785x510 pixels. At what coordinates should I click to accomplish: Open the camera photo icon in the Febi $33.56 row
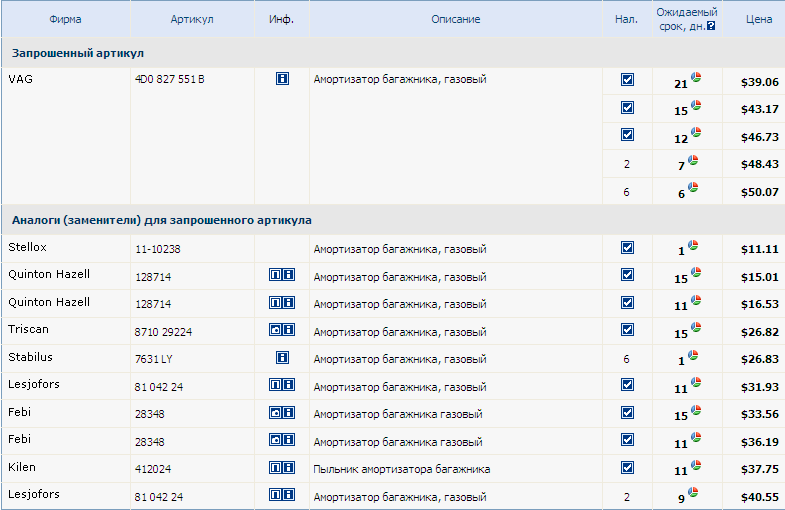(275, 412)
